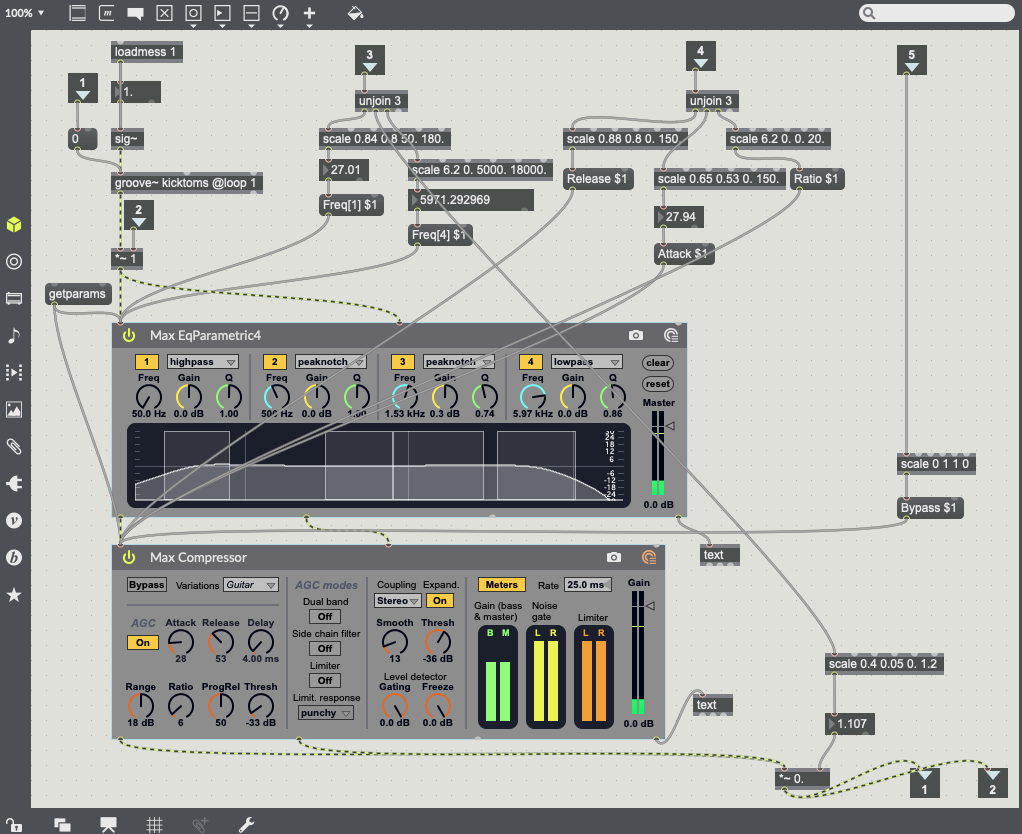Add a comment box from top toolbar
Screen dimensions: 1022x834
pos(136,13)
